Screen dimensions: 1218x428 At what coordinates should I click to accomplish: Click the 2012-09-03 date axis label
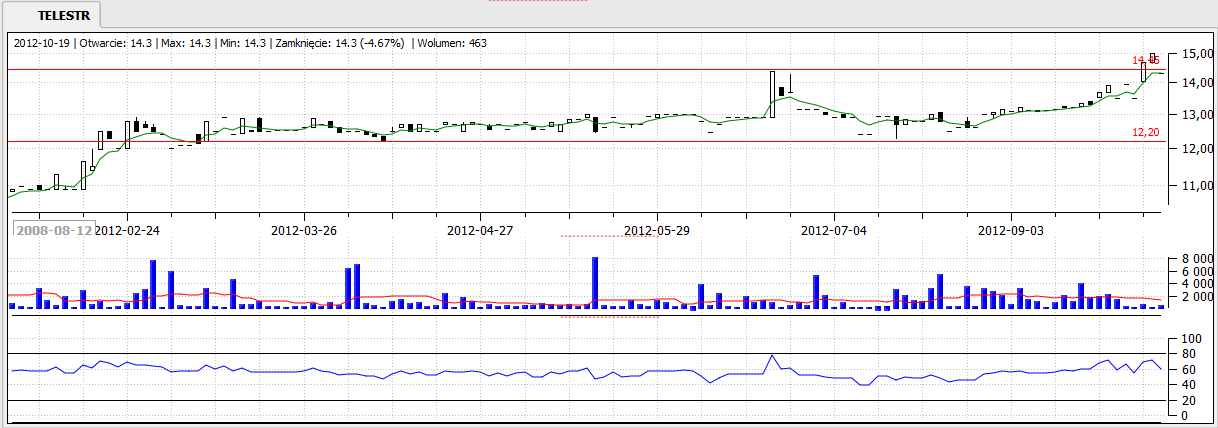point(1010,230)
